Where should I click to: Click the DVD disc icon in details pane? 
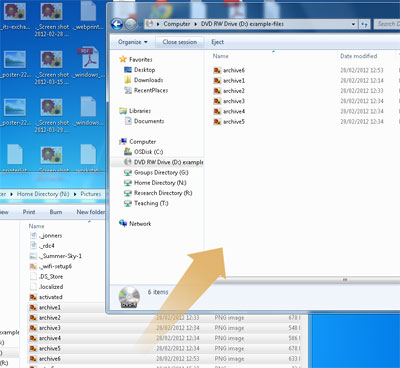click(129, 297)
